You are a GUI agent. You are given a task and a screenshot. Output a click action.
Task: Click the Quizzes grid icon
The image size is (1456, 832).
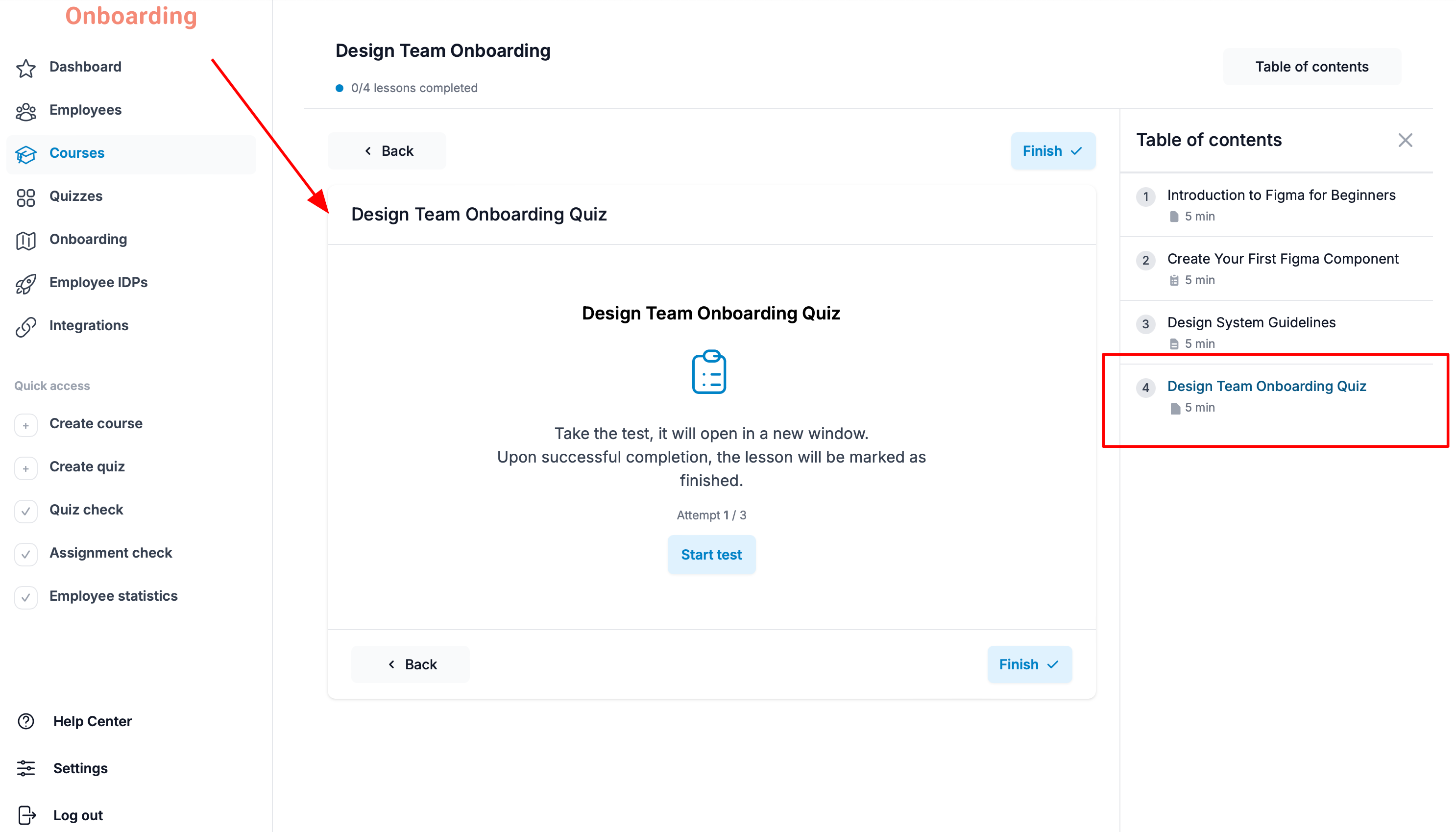point(25,198)
